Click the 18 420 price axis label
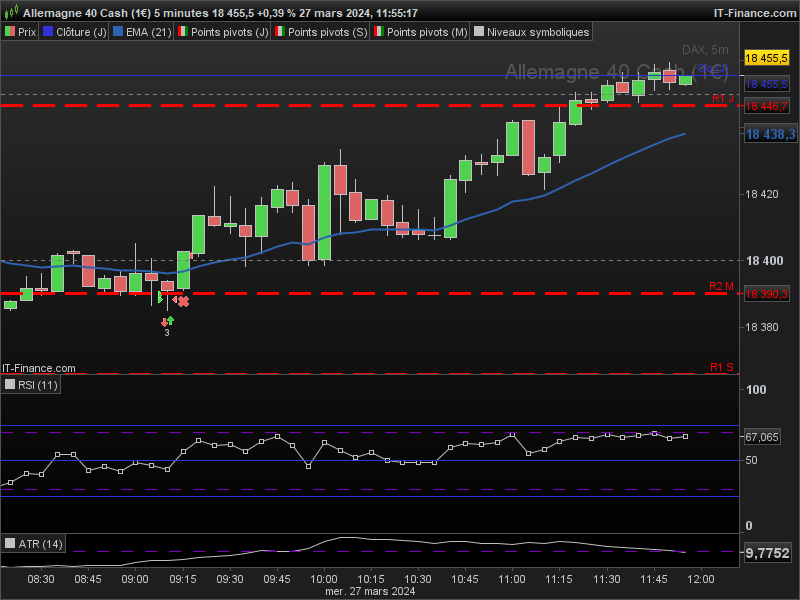This screenshot has height=600, width=800. (x=762, y=194)
